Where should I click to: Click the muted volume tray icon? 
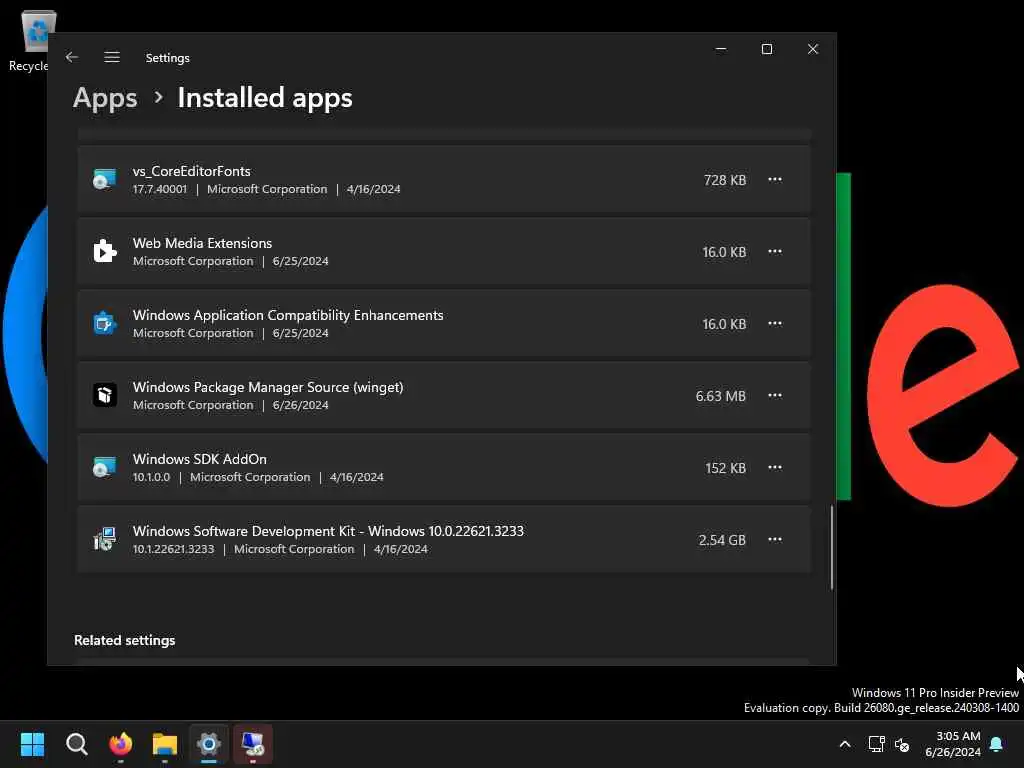[902, 744]
